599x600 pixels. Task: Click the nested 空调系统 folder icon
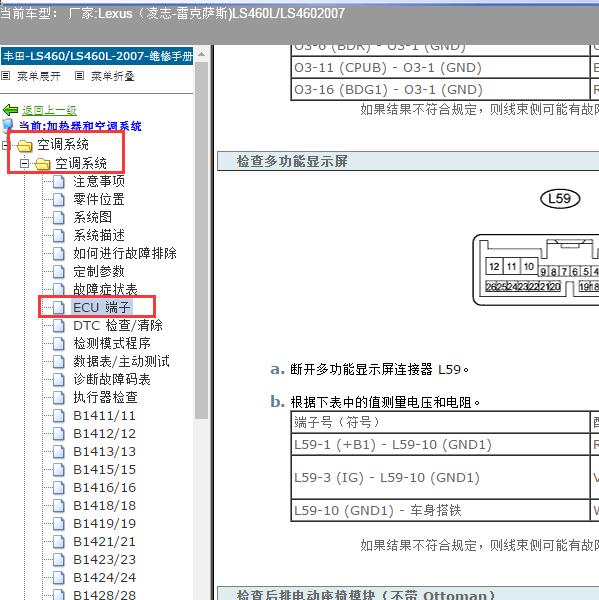click(42, 164)
